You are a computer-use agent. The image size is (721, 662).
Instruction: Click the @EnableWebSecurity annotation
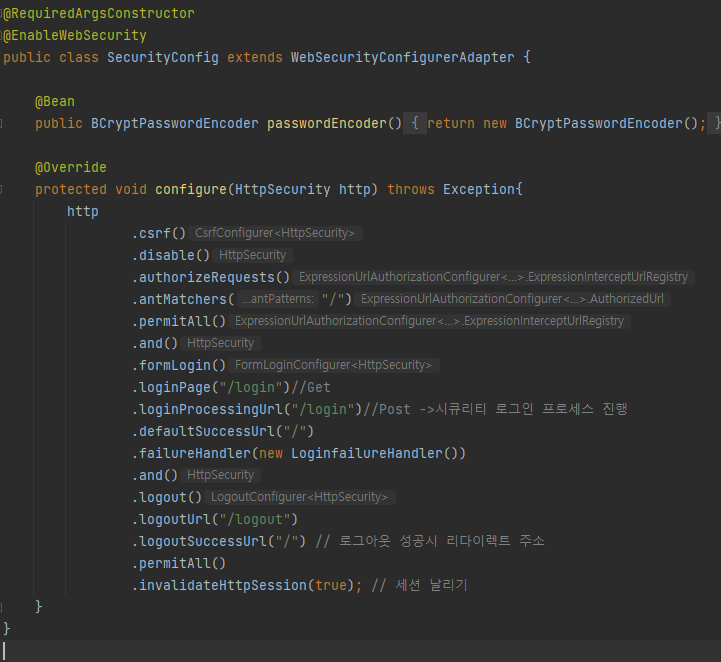pos(75,35)
